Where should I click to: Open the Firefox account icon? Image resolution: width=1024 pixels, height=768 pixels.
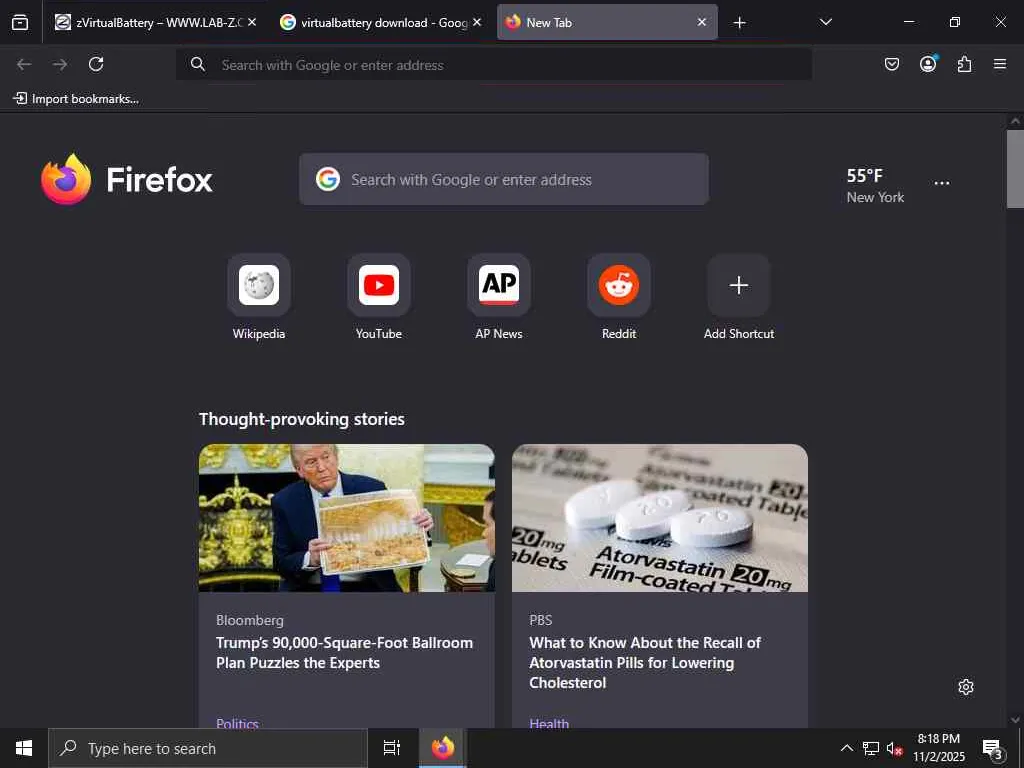tap(928, 63)
